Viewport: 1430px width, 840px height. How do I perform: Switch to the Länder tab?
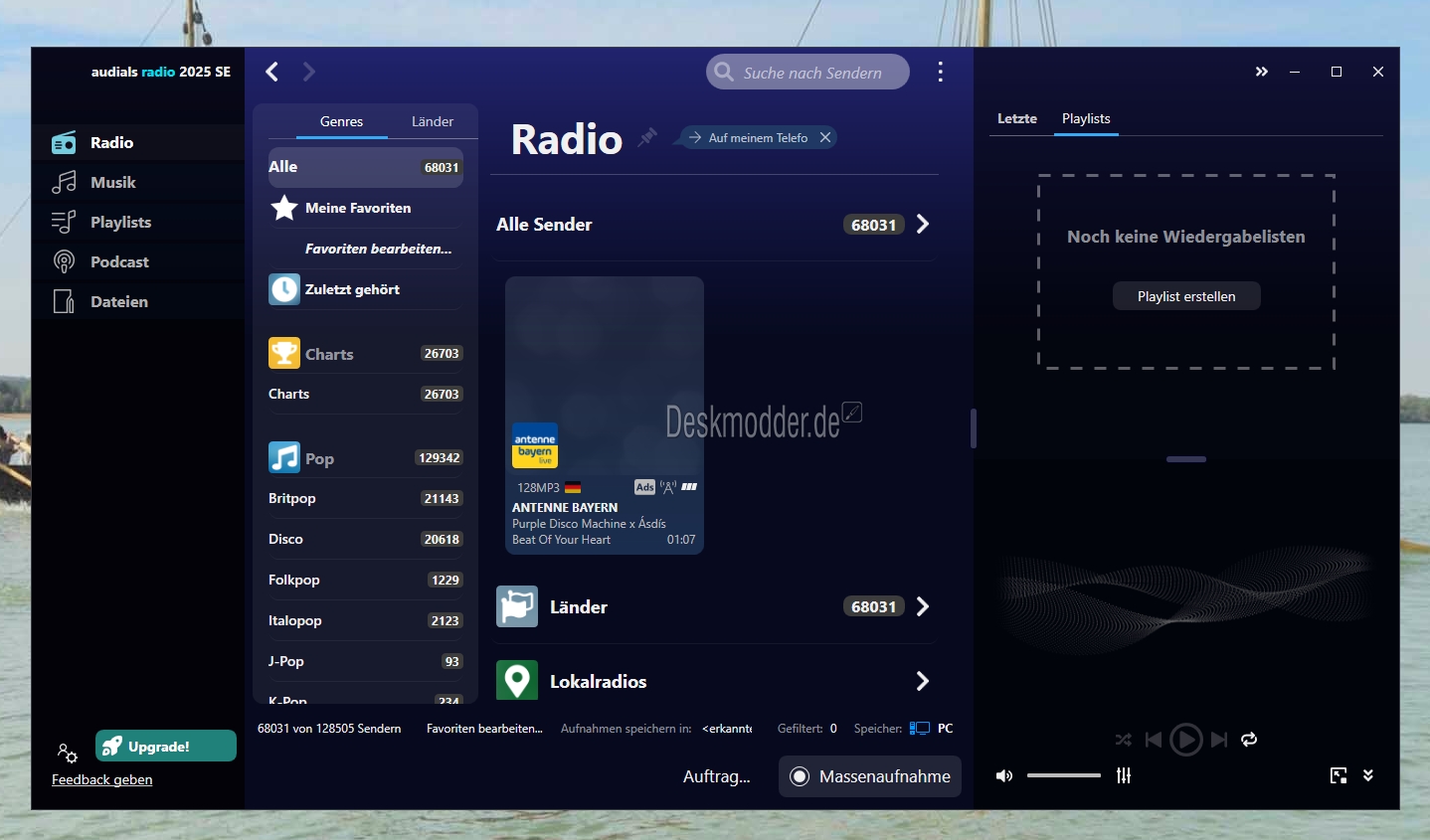pos(432,121)
